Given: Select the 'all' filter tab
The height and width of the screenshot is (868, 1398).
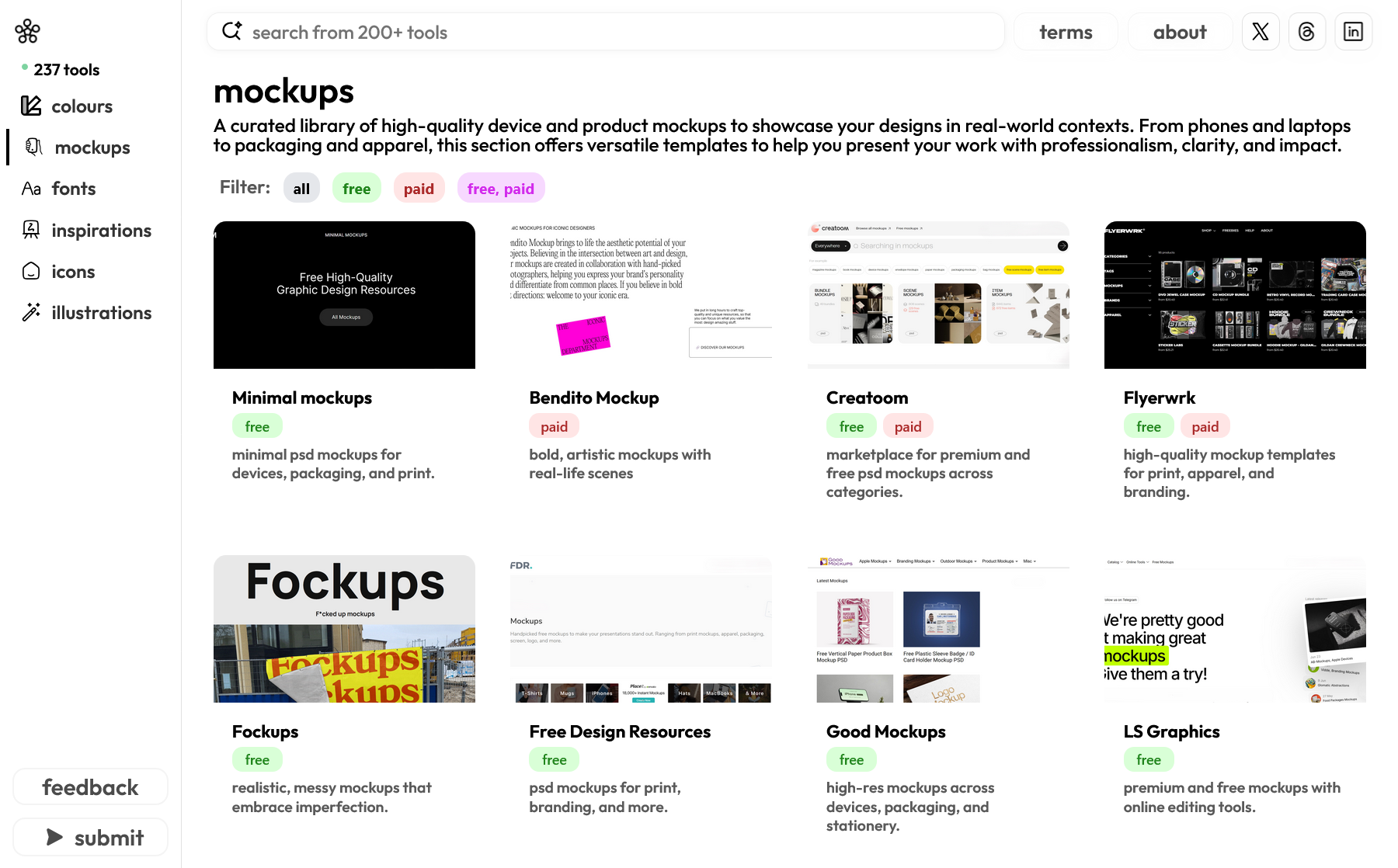Looking at the screenshot, I should click(301, 187).
